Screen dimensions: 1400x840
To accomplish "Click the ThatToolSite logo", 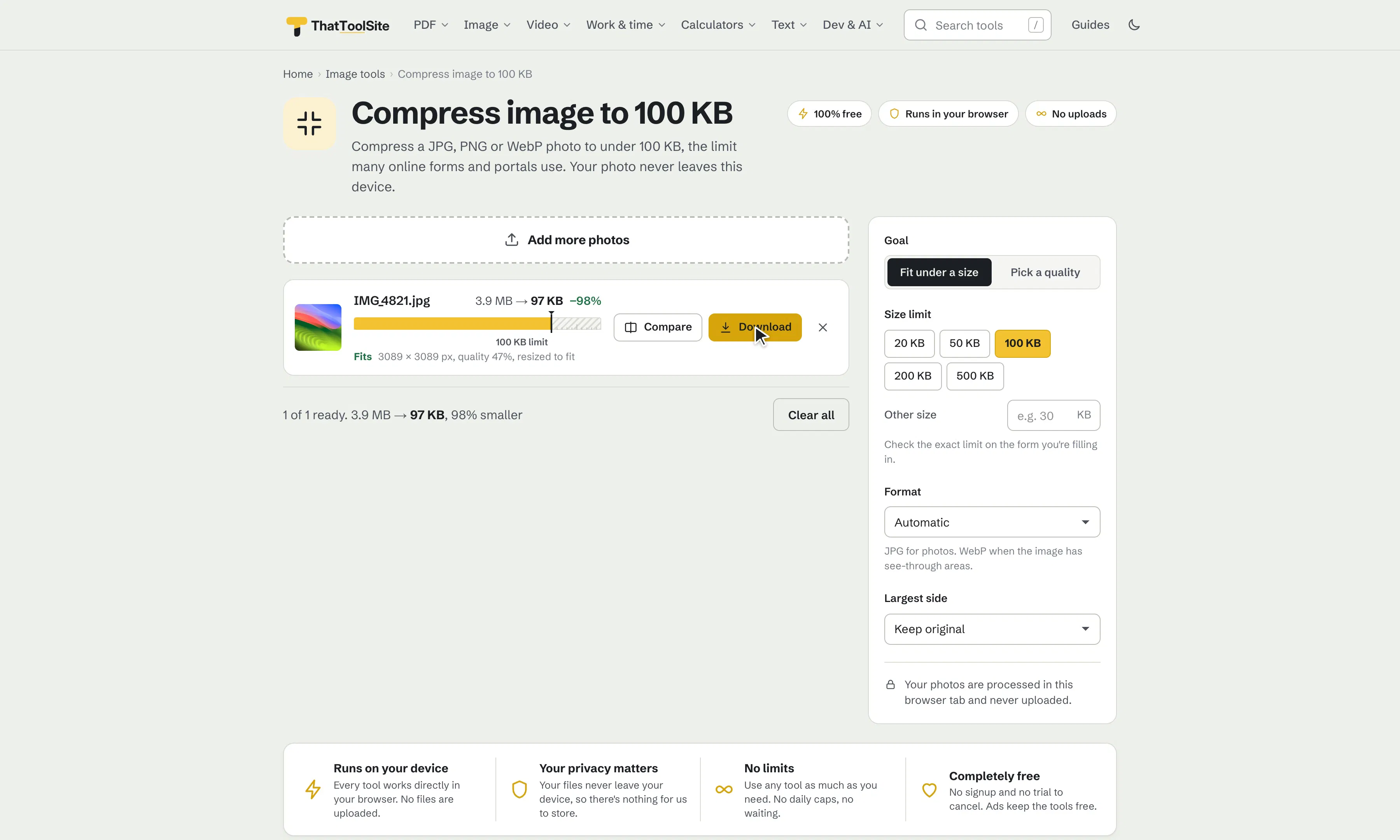I will 338,25.
